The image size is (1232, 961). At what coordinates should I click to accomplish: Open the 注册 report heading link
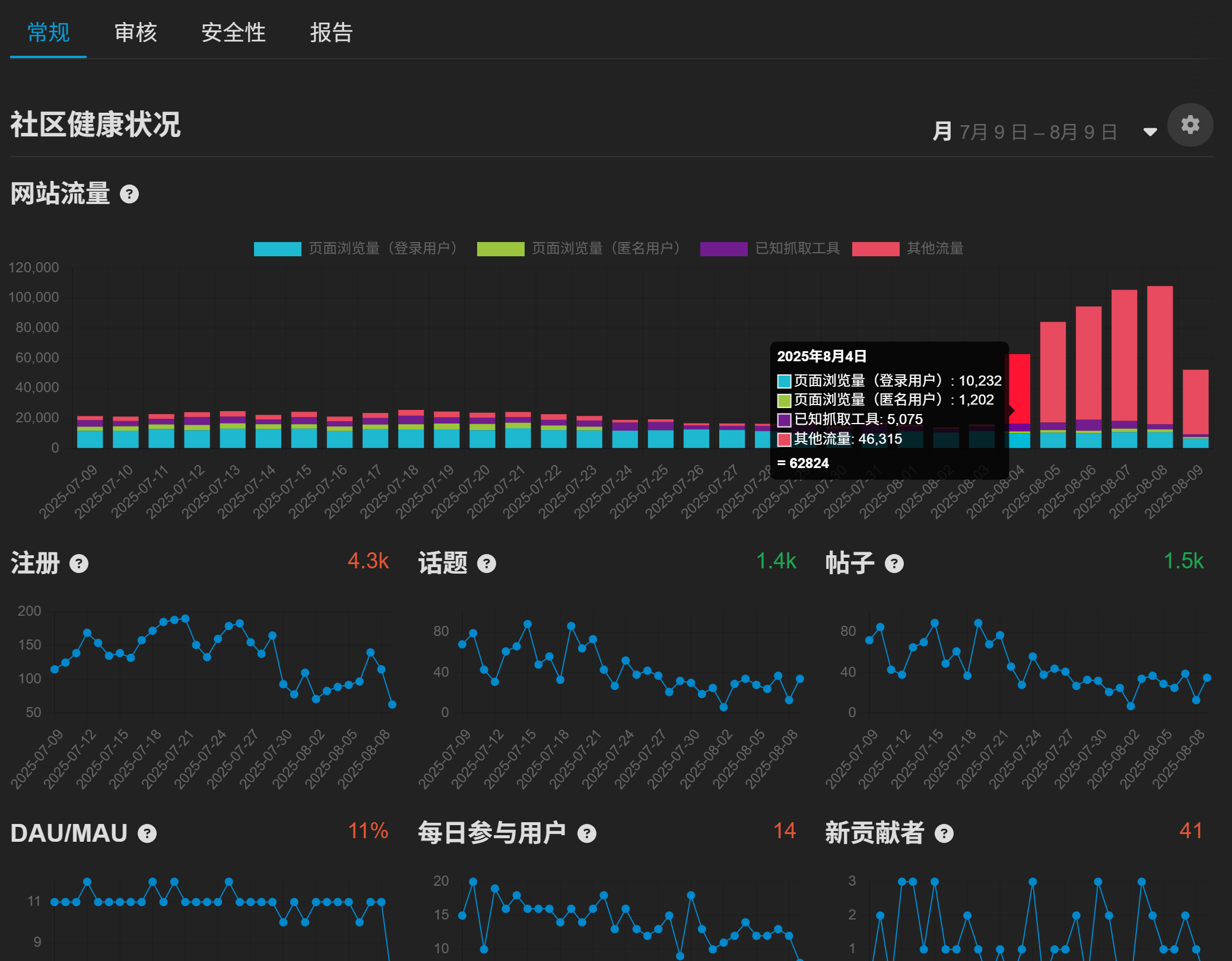click(x=35, y=563)
